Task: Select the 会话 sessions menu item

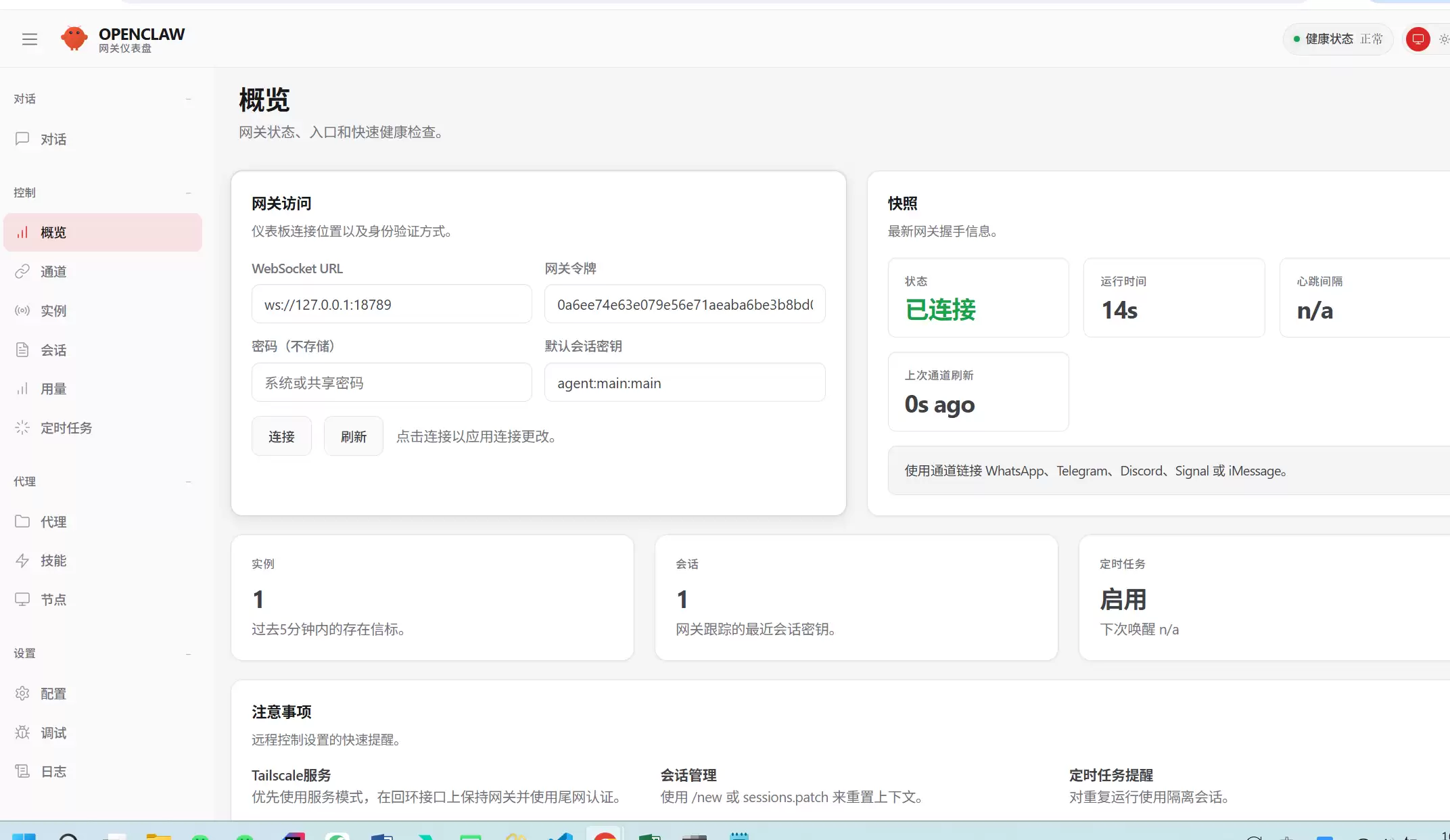Action: tap(53, 350)
